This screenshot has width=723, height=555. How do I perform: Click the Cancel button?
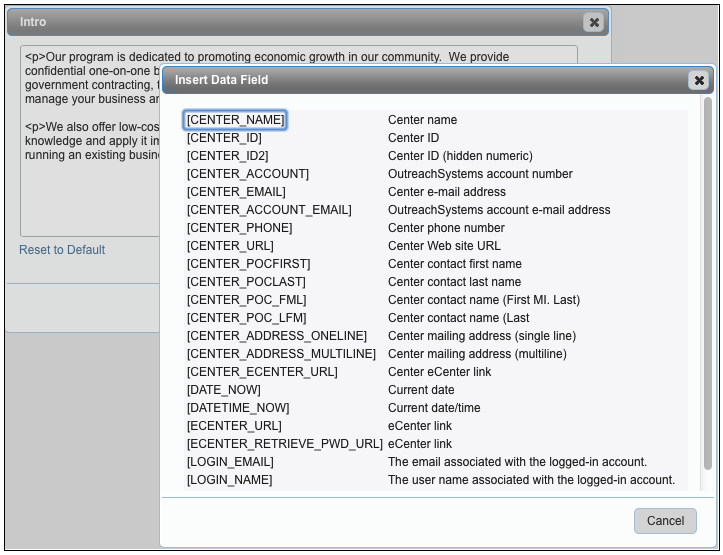pos(665,520)
